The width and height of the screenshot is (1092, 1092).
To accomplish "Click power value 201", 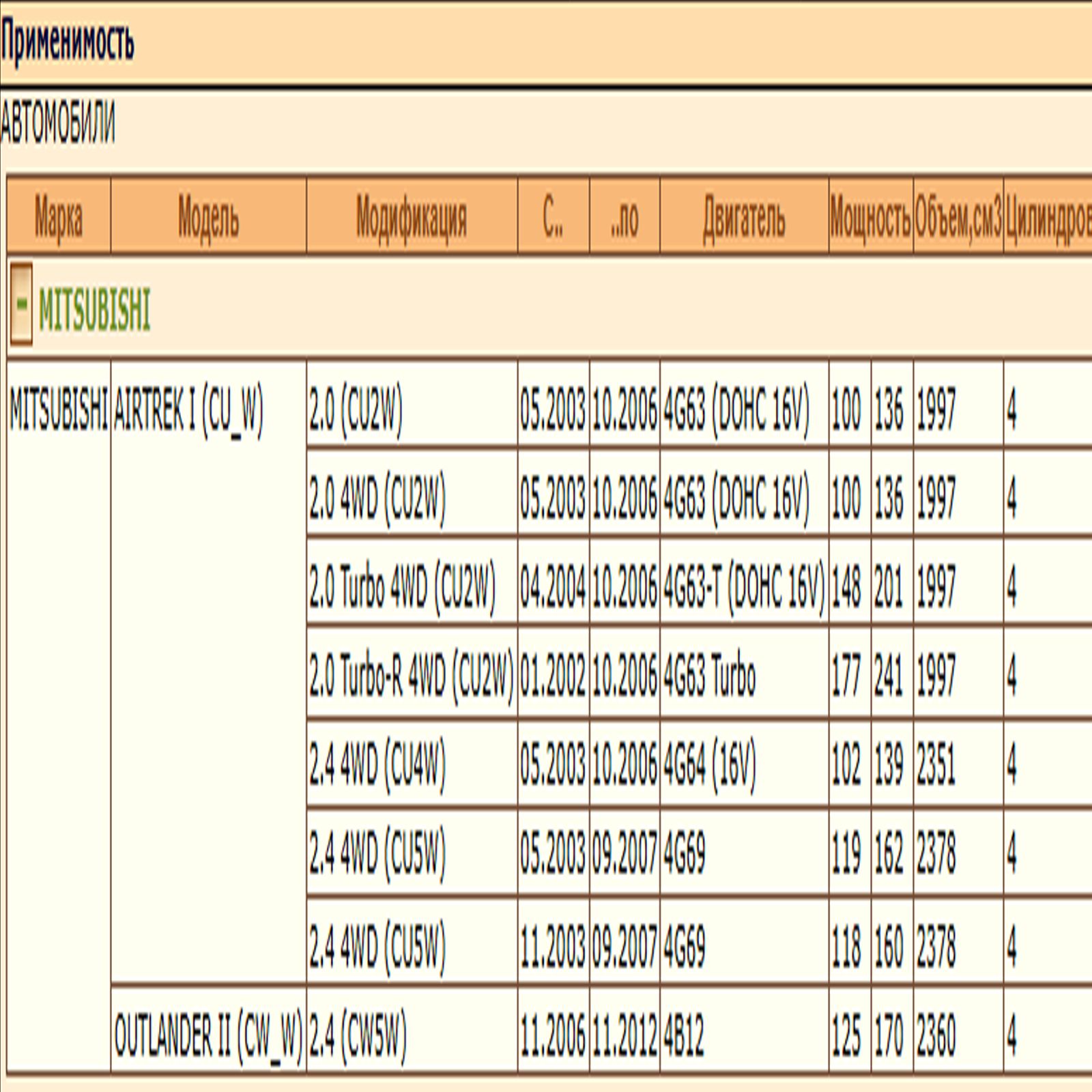I will click(889, 588).
